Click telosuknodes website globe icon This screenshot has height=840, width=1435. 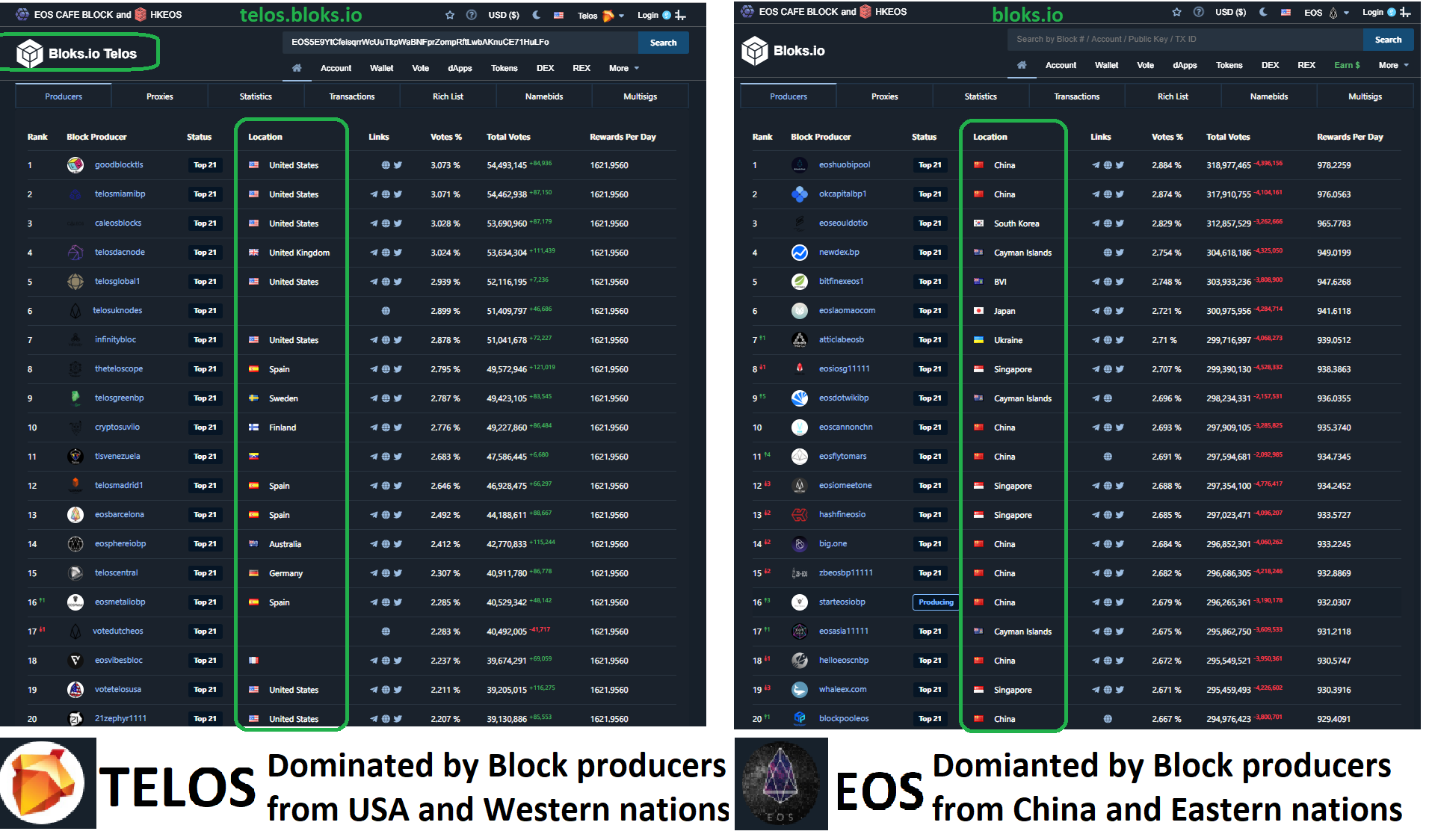(386, 311)
